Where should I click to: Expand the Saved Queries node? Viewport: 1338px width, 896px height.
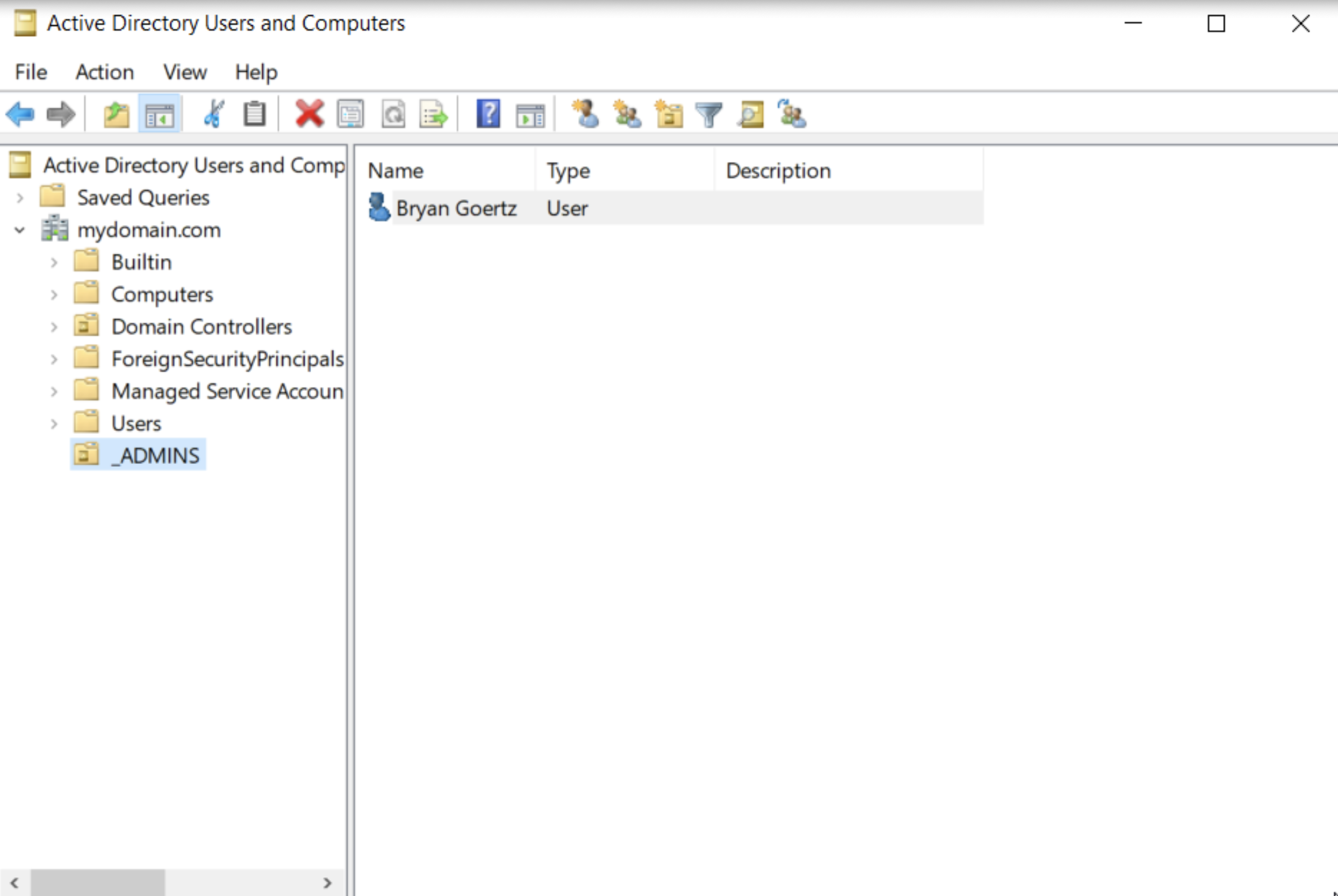point(20,198)
